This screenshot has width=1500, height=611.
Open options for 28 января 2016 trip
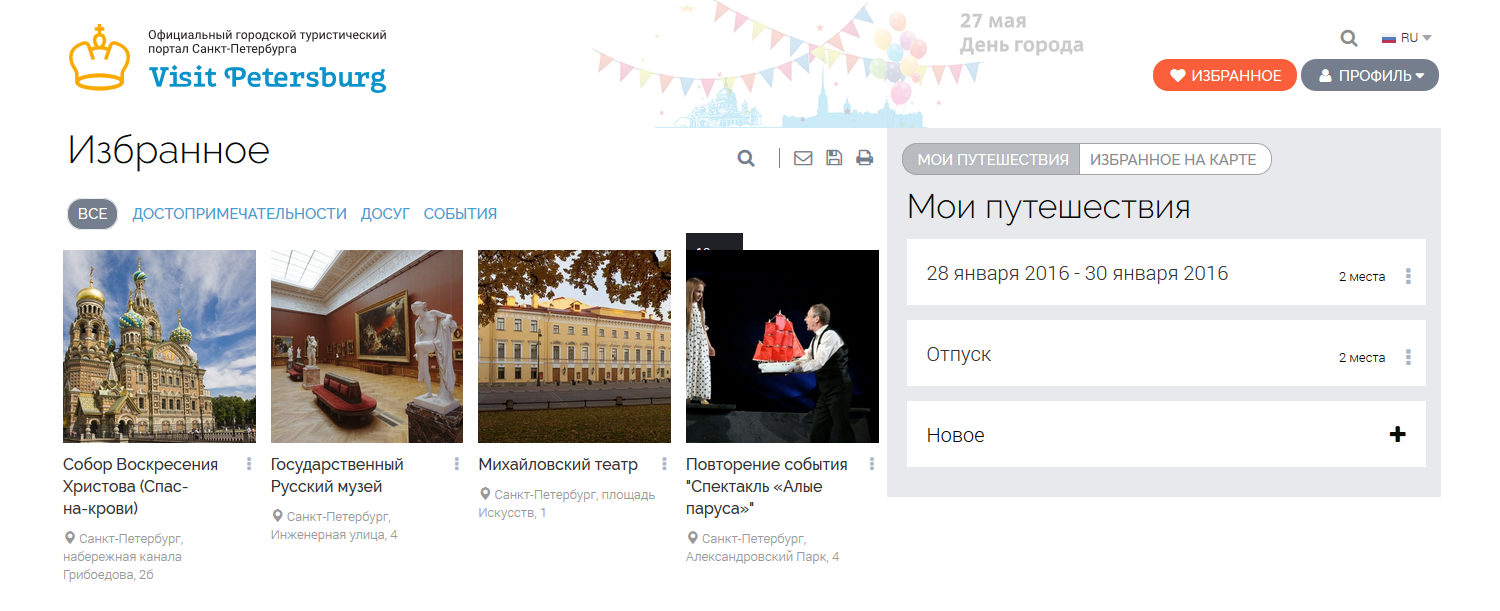pyautogui.click(x=1408, y=276)
